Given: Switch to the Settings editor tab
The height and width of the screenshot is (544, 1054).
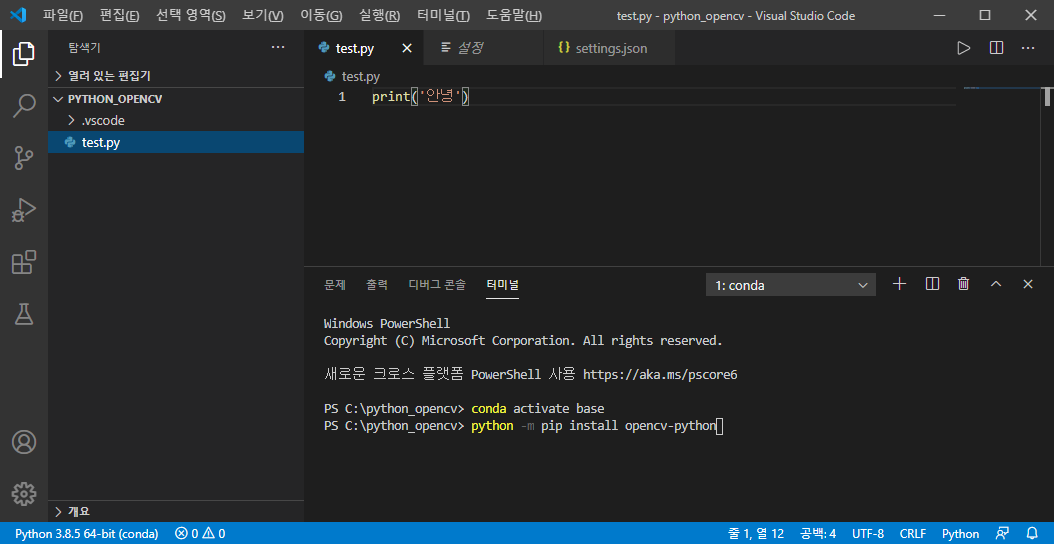Looking at the screenshot, I should (483, 48).
